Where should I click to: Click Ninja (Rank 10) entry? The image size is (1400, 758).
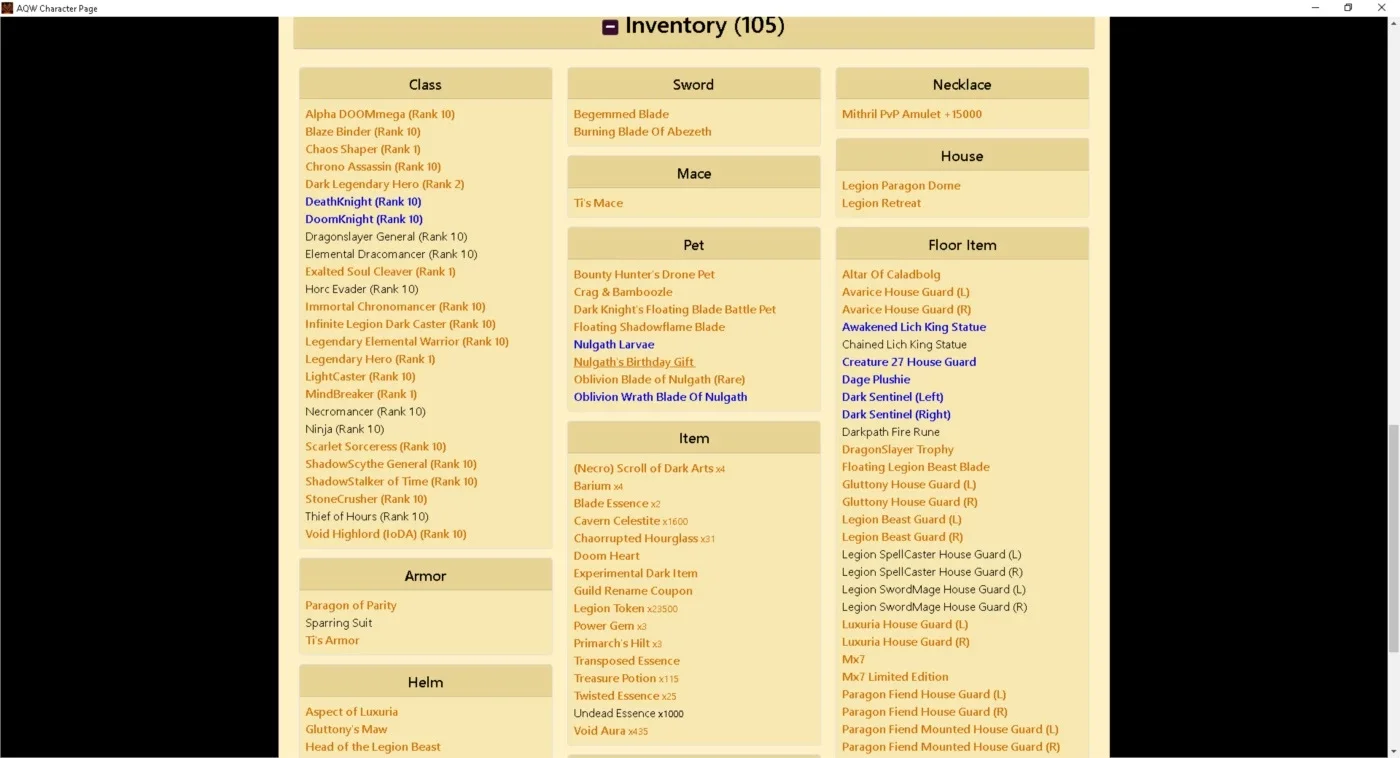(x=344, y=429)
